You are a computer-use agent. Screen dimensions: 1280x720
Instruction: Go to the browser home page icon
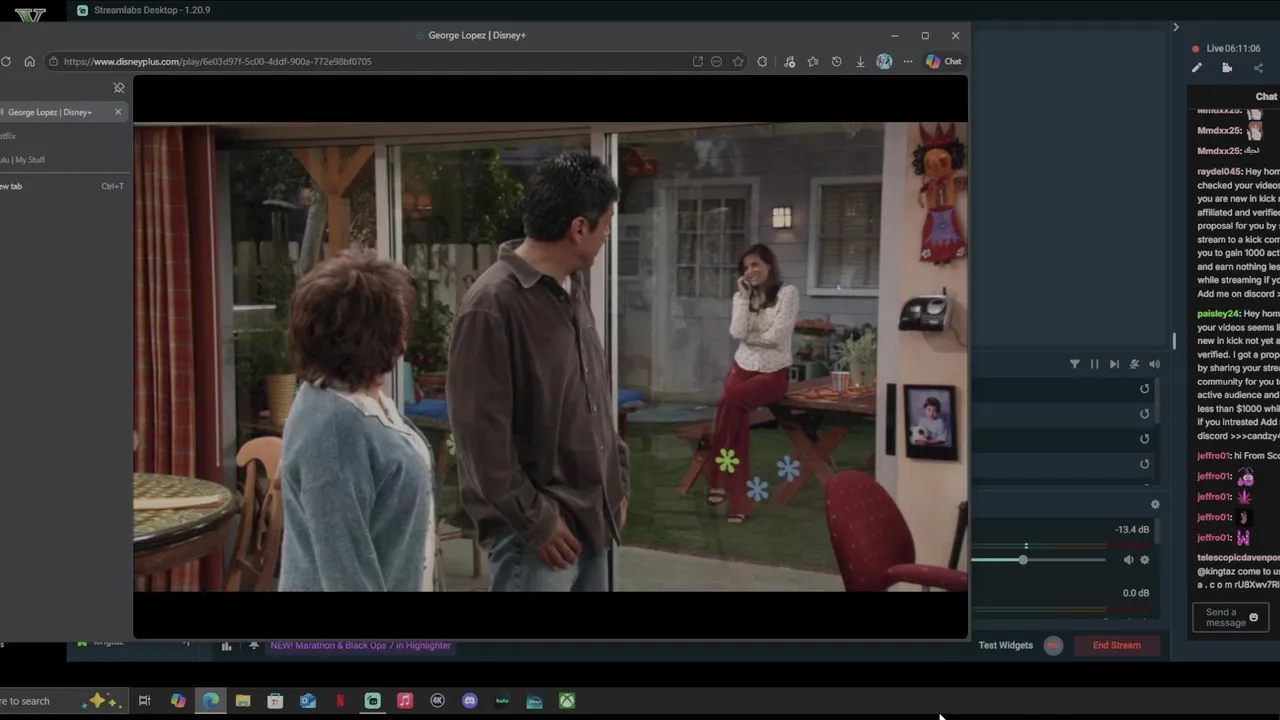(x=29, y=61)
